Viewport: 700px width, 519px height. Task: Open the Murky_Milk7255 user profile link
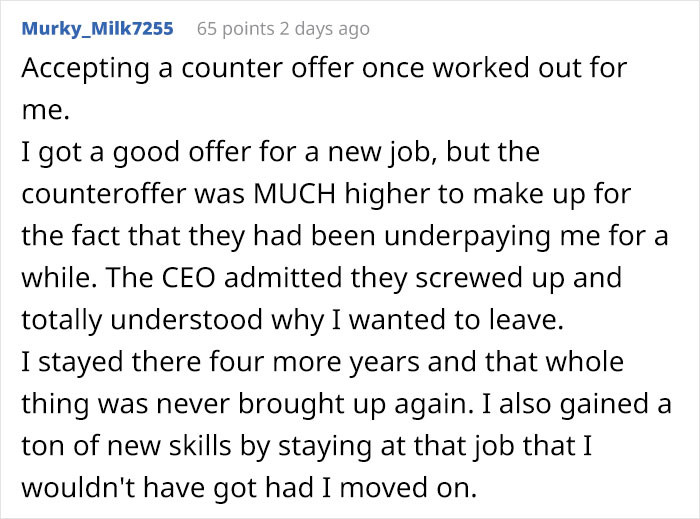(96, 29)
